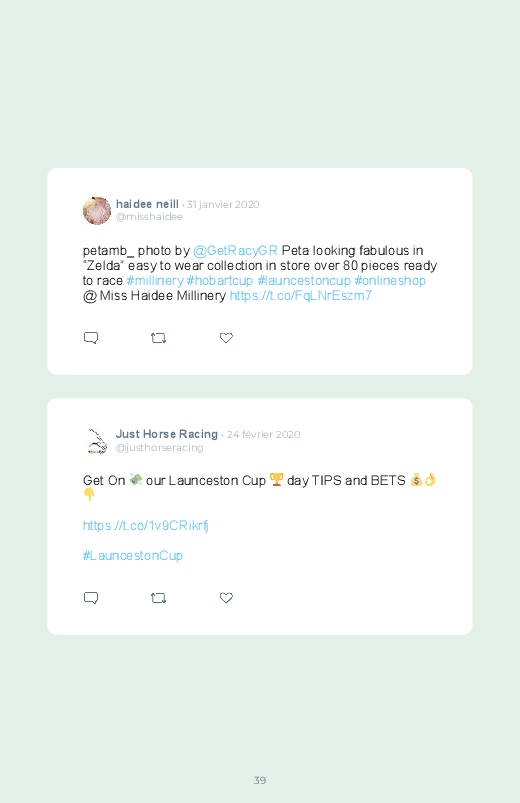The image size is (520, 803).
Task: Click the Just Horse Racing display name
Action: 167,434
